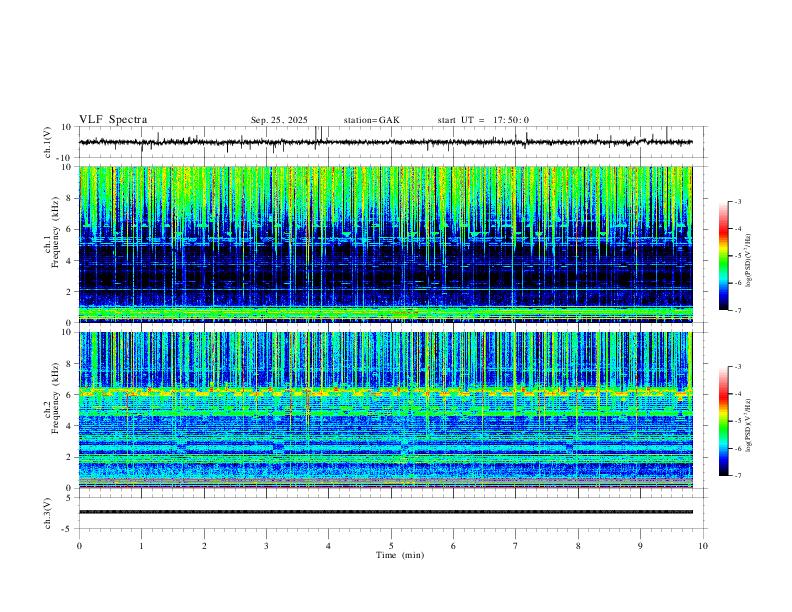792x612 pixels.
Task: Click the "6" kHz tick on ch.2 spectrogram axis
Action: (x=70, y=395)
